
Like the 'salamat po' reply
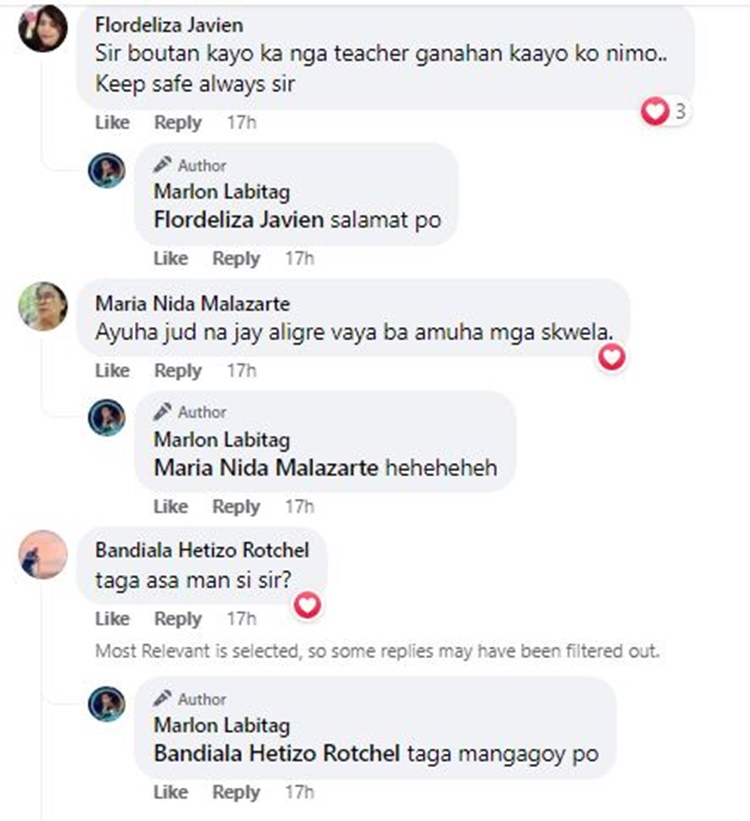click(x=171, y=259)
